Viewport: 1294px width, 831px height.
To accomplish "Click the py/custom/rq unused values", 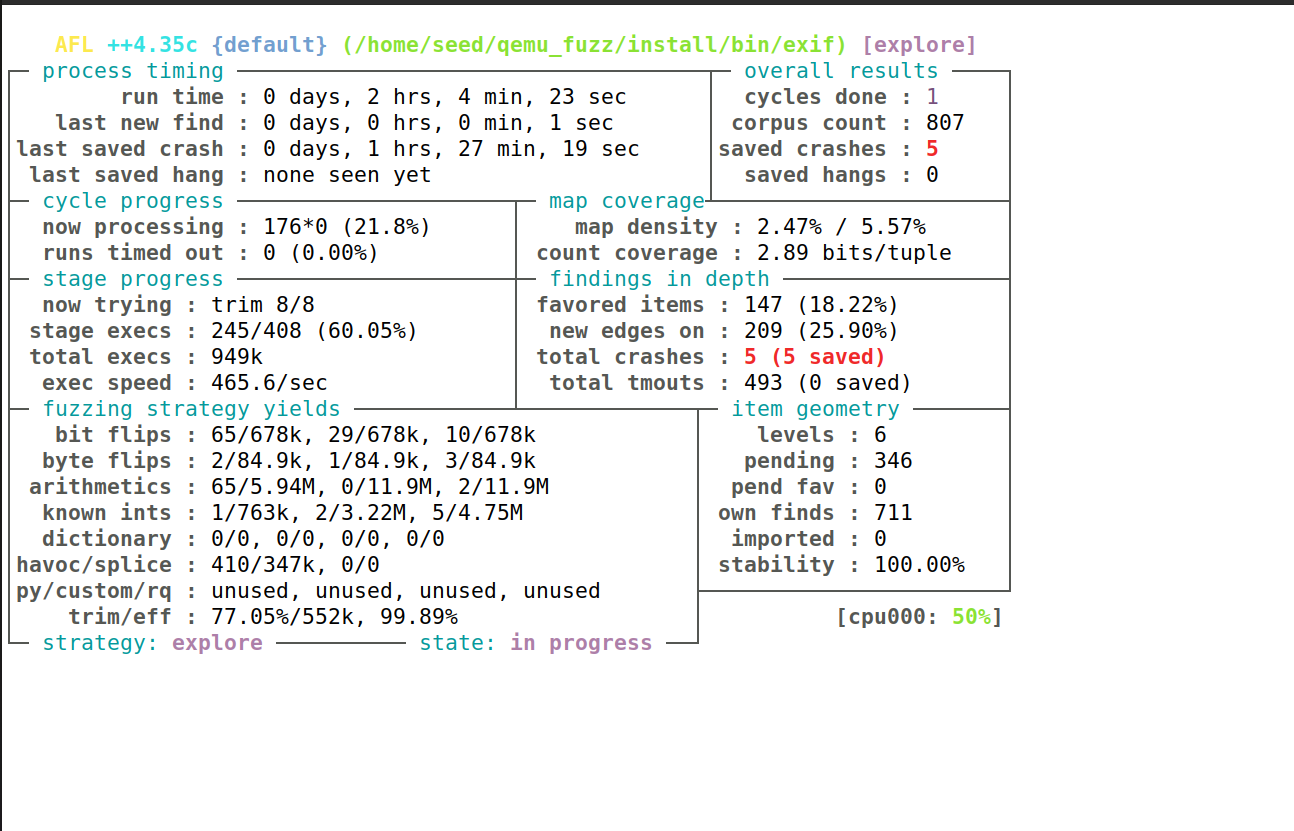I will pos(406,591).
